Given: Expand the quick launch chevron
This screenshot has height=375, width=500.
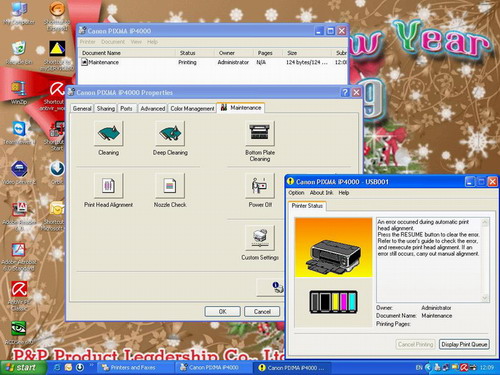Looking at the screenshot, I should pyautogui.click(x=91, y=365).
